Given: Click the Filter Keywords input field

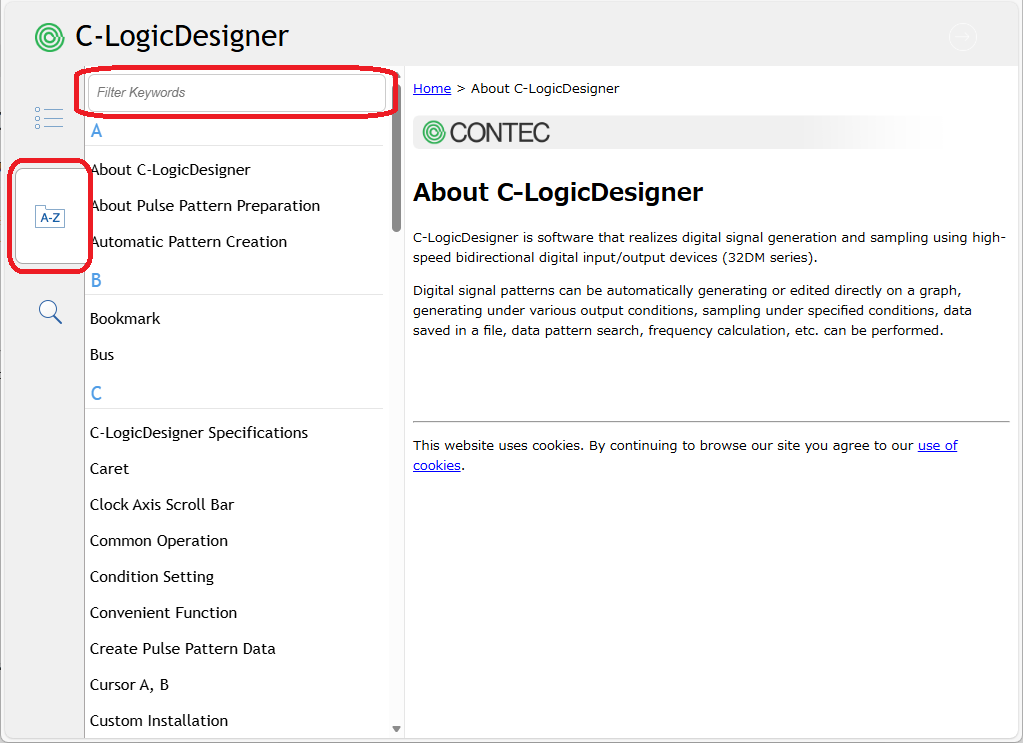Looking at the screenshot, I should [x=237, y=93].
